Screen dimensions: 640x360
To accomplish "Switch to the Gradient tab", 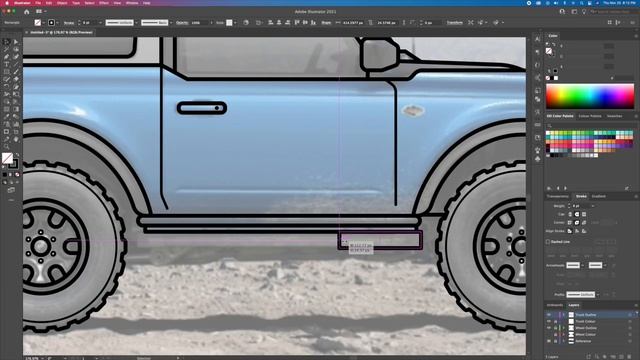I will (x=599, y=196).
